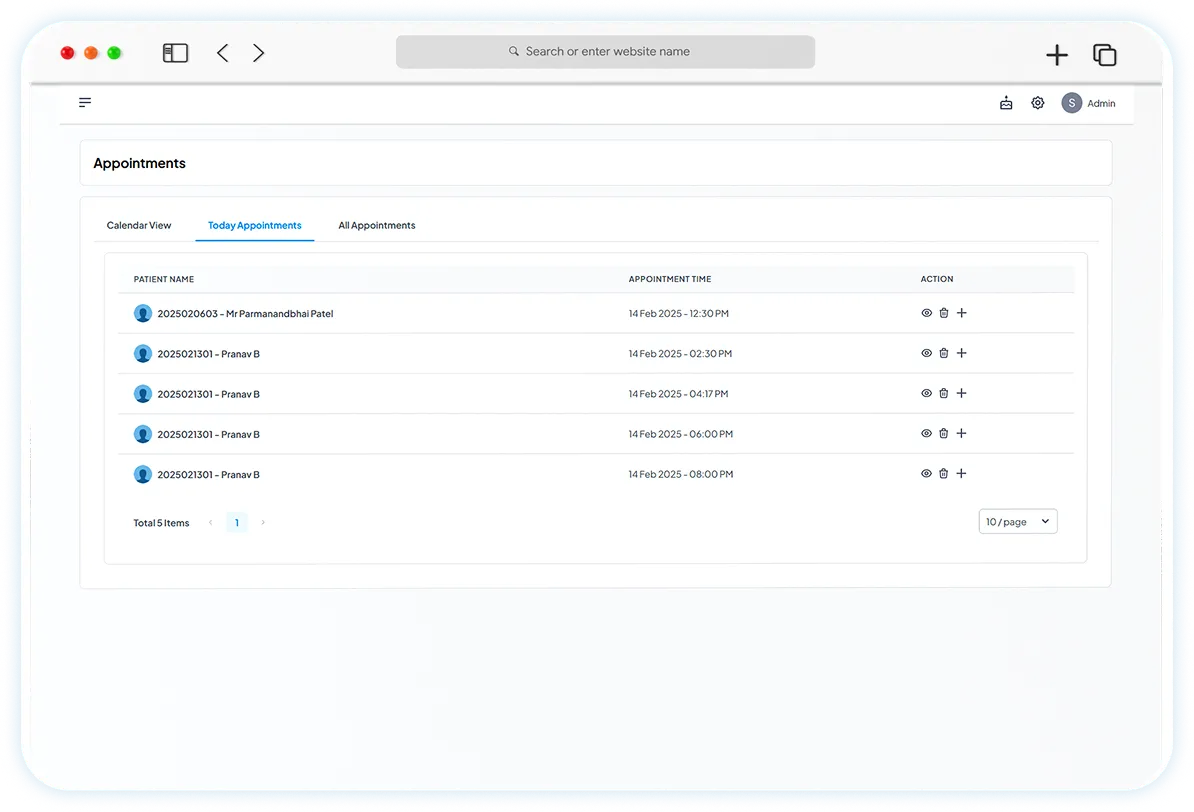Click the PATIENT NAME column header
The height and width of the screenshot is (812, 1194).
[x=164, y=280]
